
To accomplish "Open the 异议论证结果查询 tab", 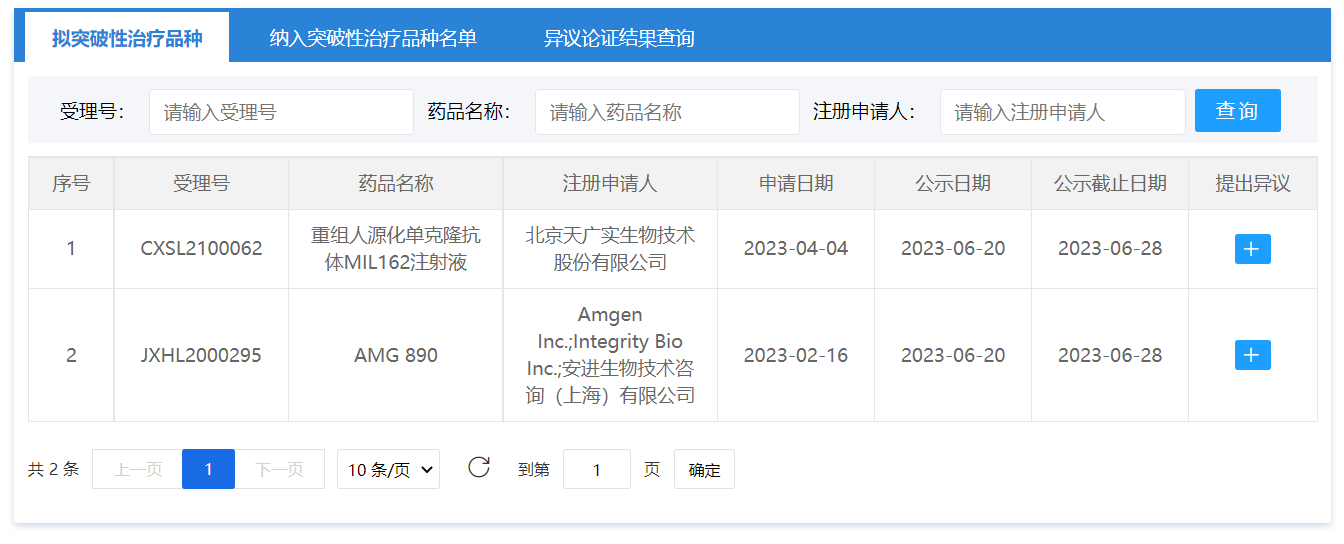I will coord(619,38).
